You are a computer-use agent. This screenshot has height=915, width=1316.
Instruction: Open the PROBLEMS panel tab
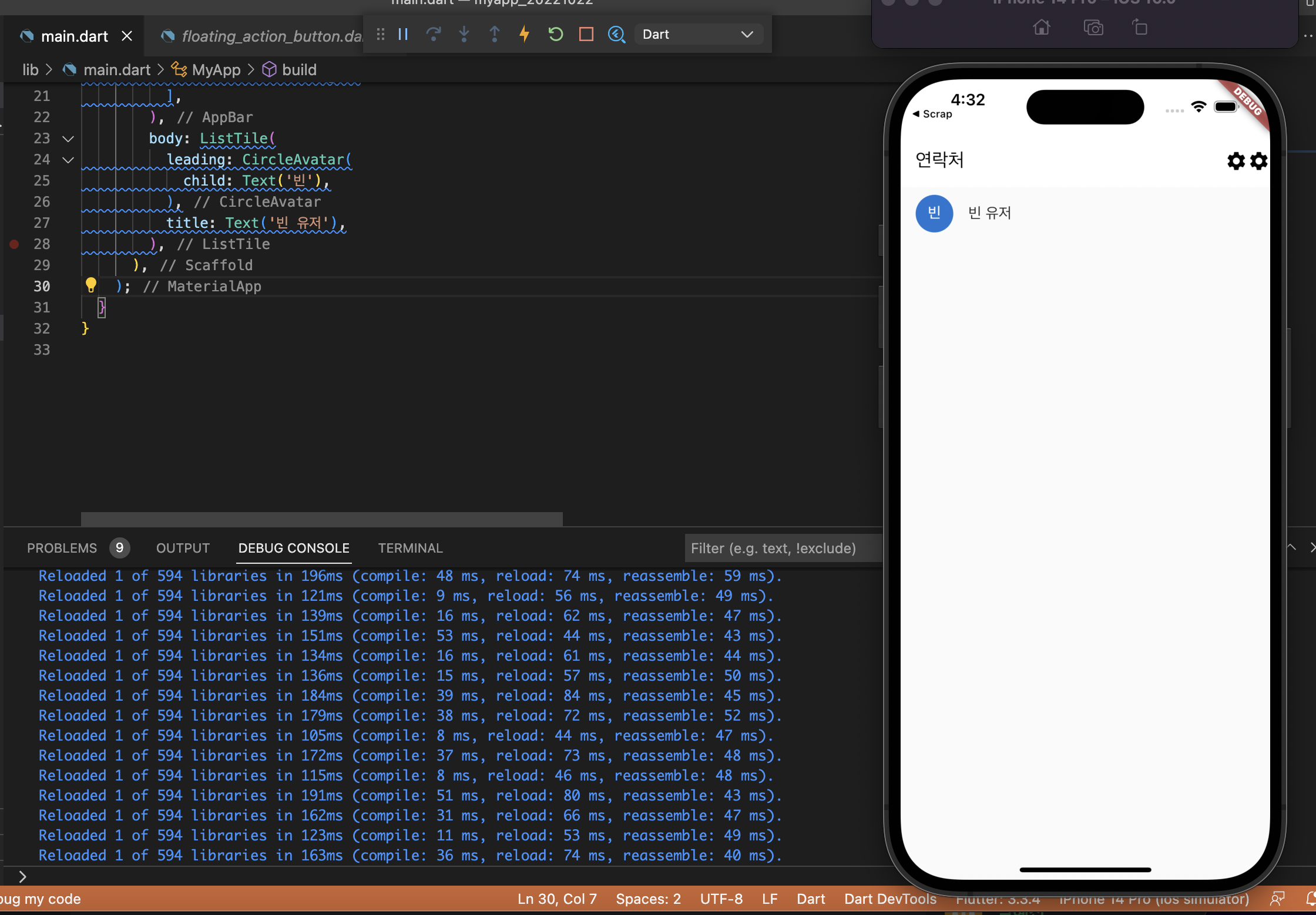(x=62, y=548)
